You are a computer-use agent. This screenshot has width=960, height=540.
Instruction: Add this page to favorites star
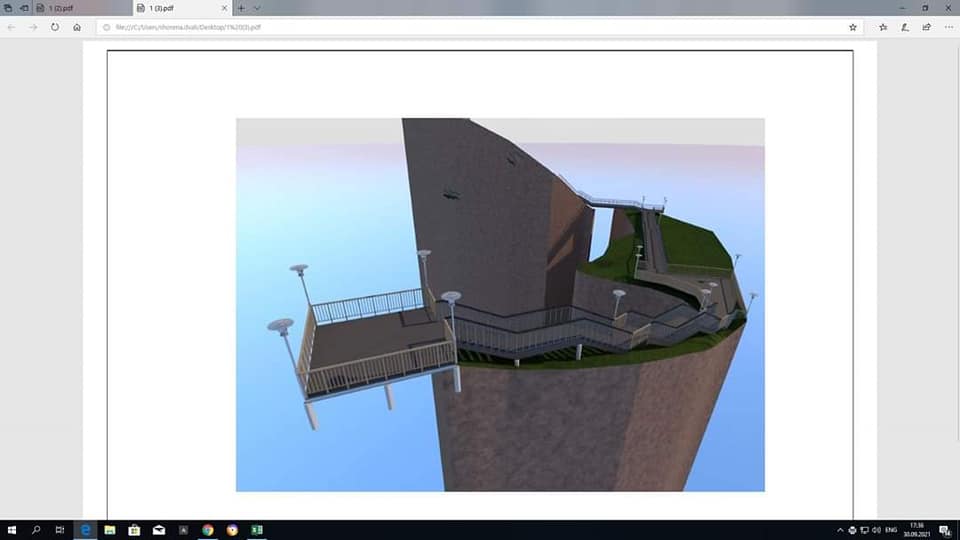coord(852,27)
